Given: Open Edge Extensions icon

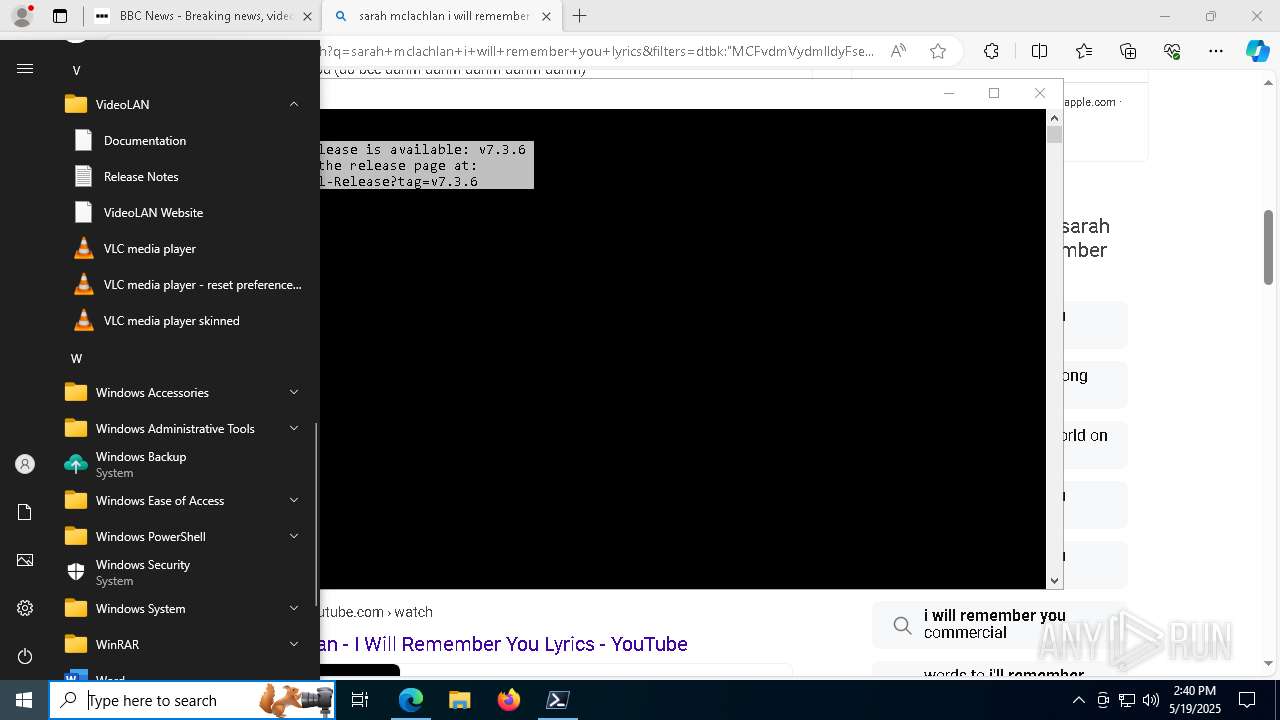Looking at the screenshot, I should click(x=991, y=51).
